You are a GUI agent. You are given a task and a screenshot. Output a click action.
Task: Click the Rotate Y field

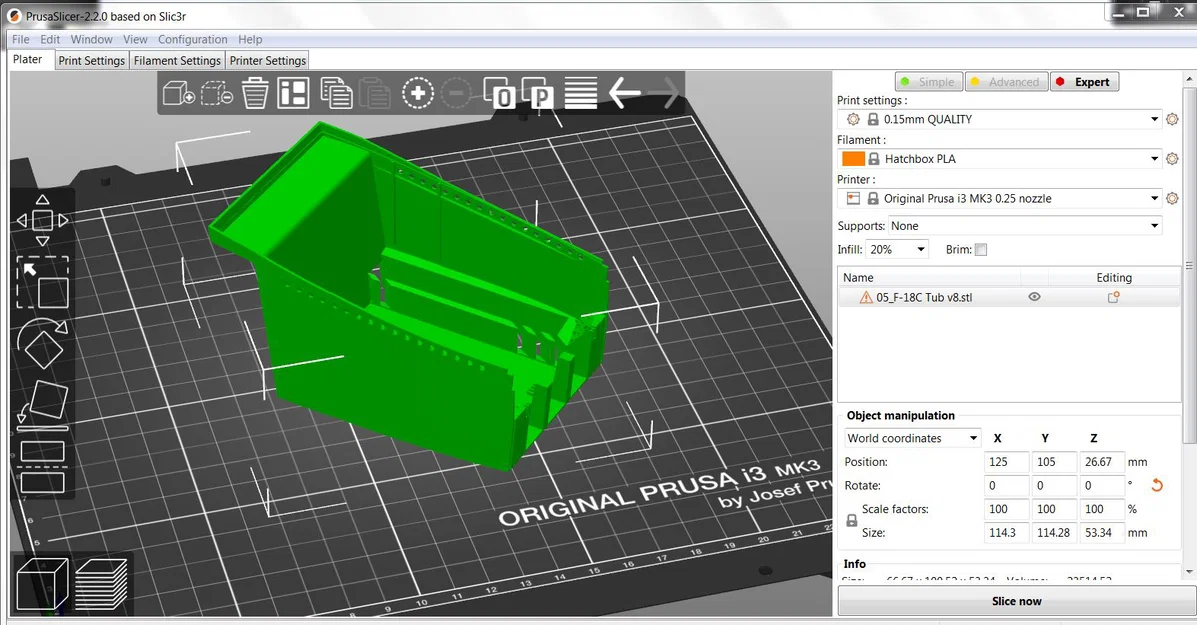(x=1054, y=485)
